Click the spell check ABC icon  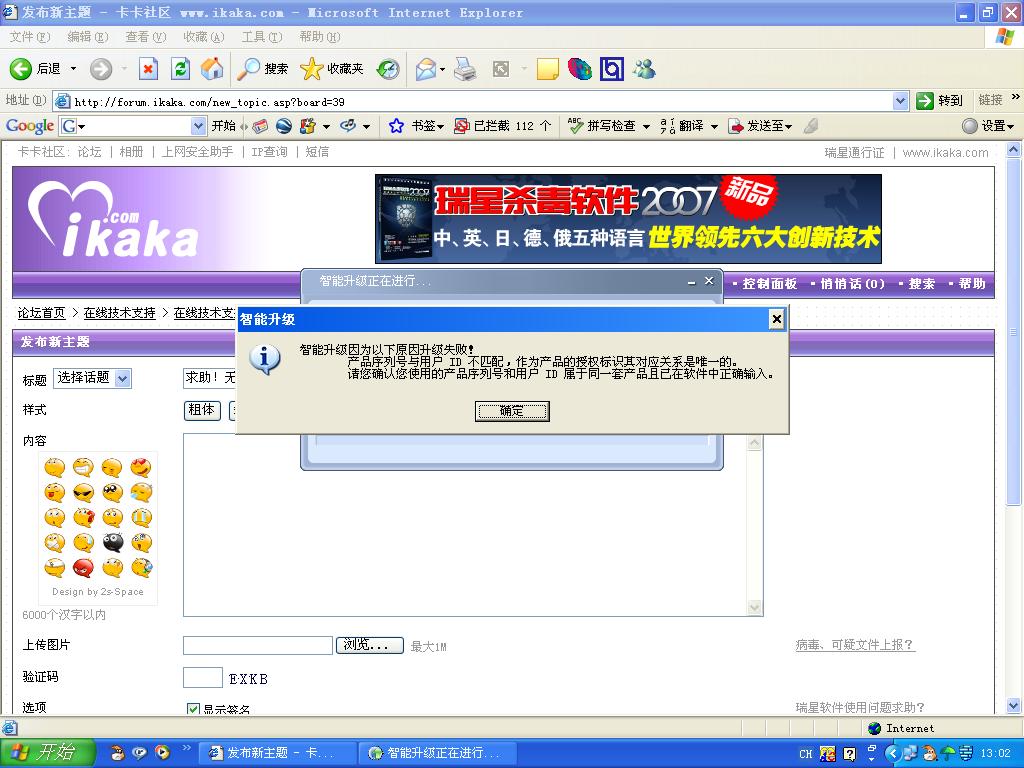[x=575, y=125]
